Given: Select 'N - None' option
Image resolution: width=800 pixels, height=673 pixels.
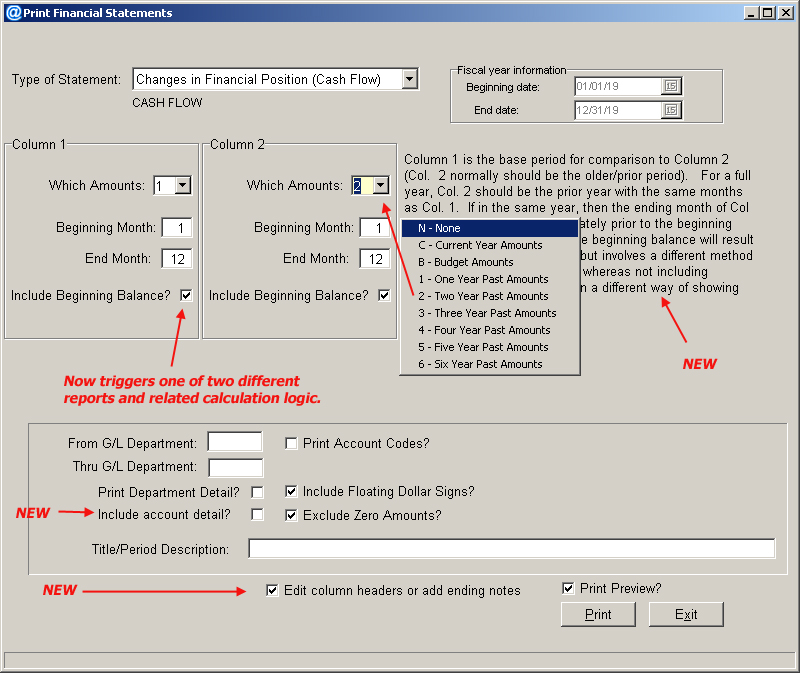Looking at the screenshot, I should (x=490, y=228).
